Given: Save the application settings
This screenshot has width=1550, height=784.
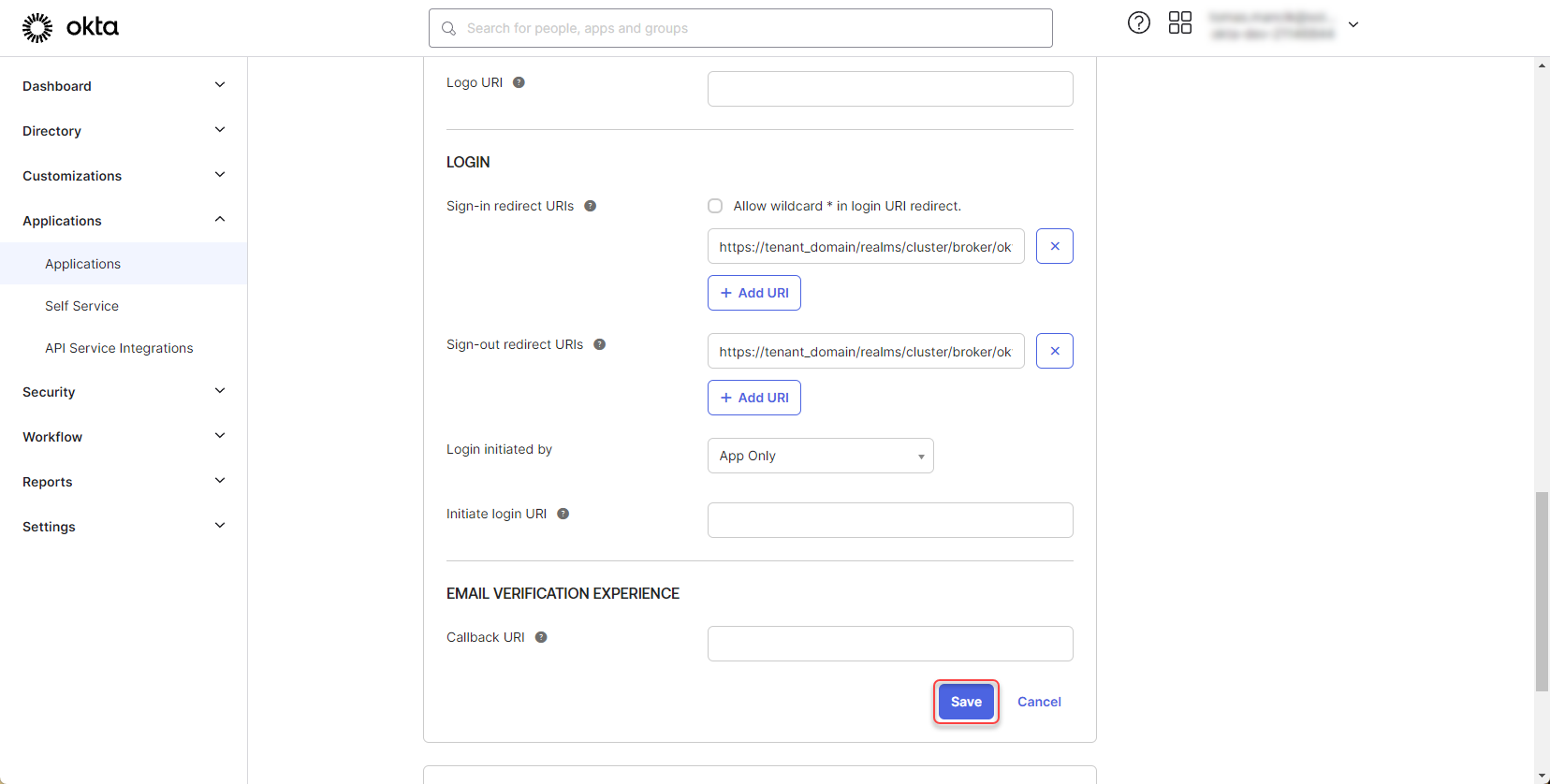Looking at the screenshot, I should [x=966, y=702].
